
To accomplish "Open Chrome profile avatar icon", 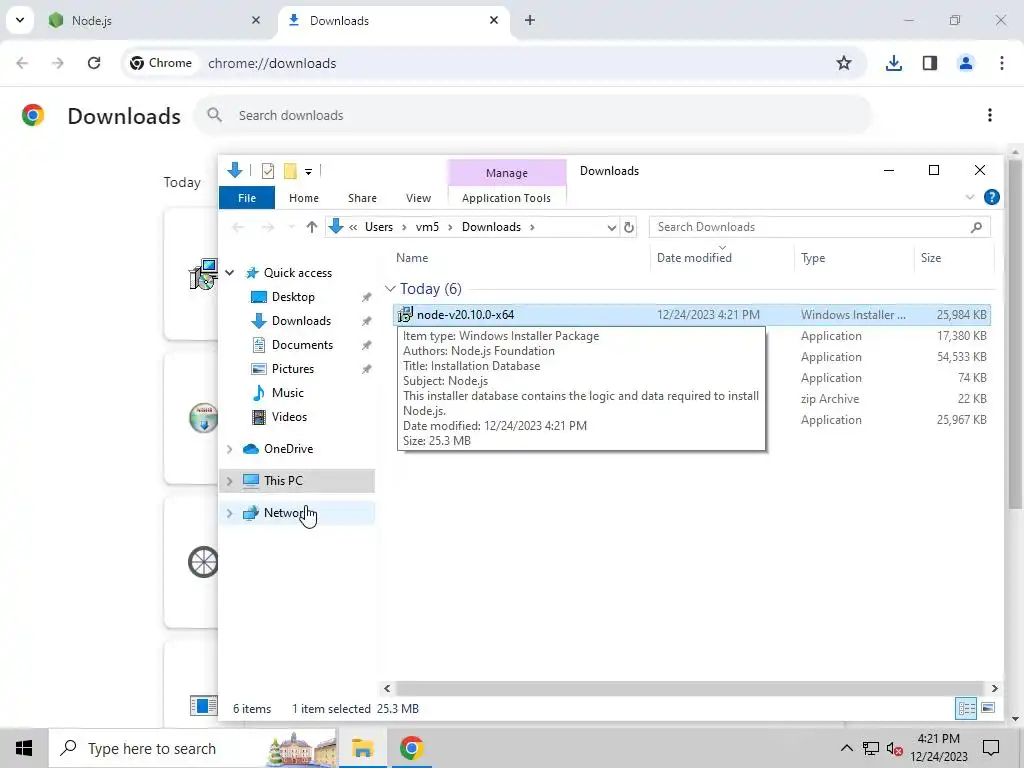I will [966, 63].
